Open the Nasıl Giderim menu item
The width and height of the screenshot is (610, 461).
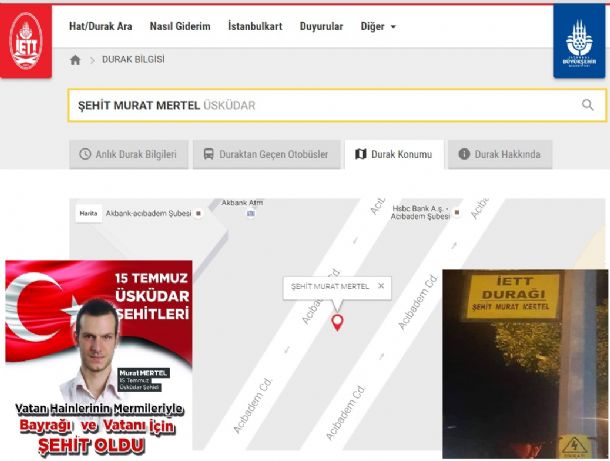click(x=180, y=26)
